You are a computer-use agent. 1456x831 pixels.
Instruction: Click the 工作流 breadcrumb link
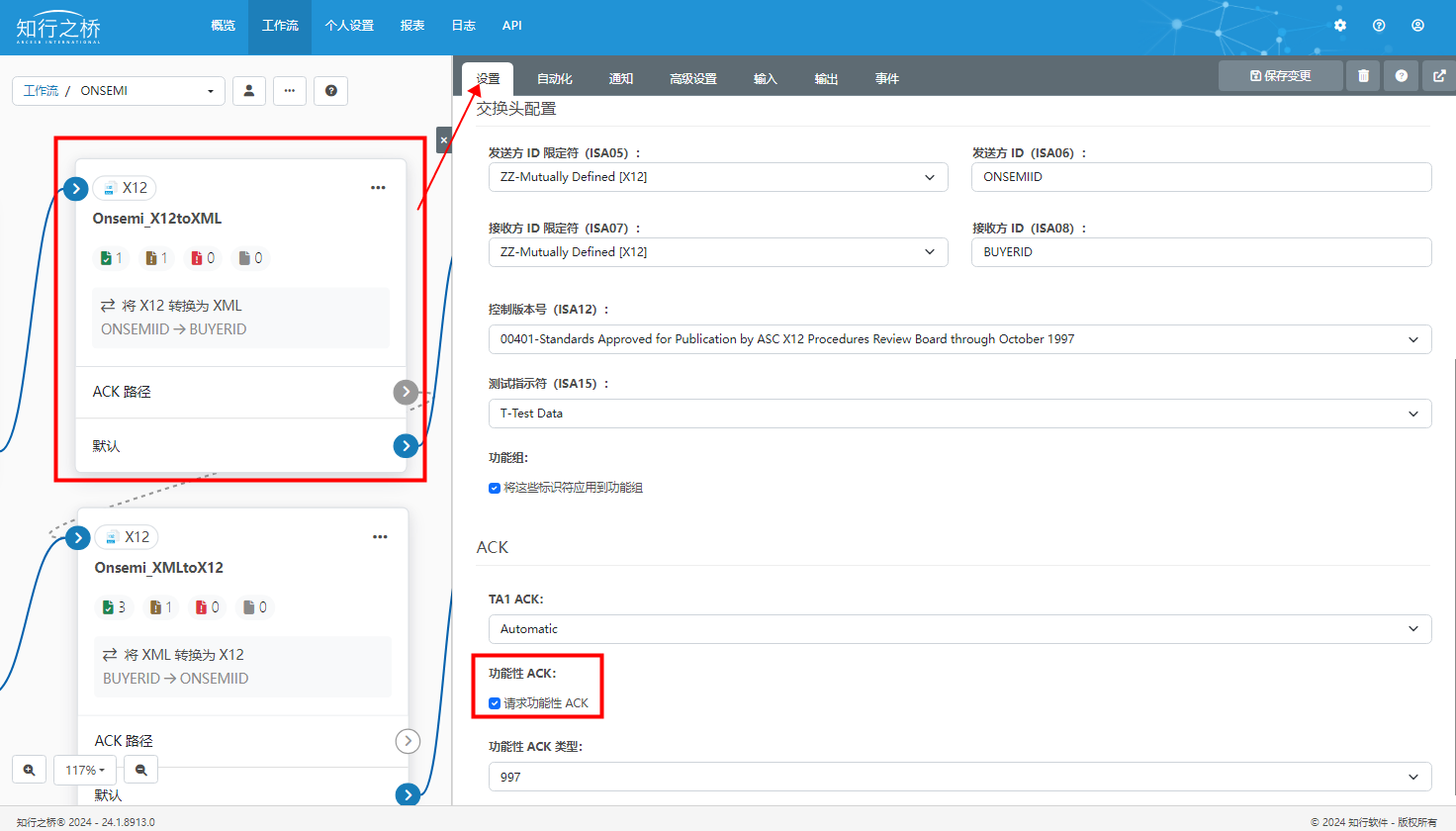pos(41,91)
